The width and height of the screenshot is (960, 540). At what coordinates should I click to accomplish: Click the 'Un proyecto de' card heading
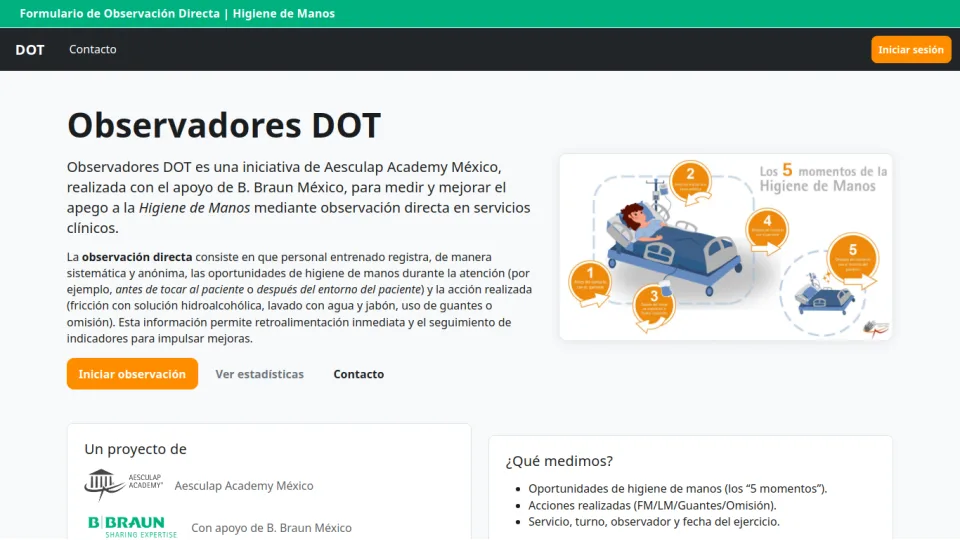click(135, 449)
